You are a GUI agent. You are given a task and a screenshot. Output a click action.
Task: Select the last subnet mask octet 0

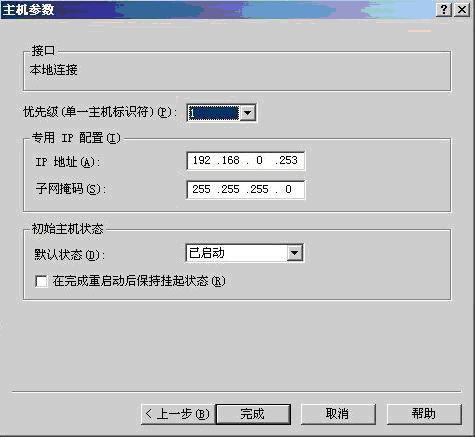288,189
